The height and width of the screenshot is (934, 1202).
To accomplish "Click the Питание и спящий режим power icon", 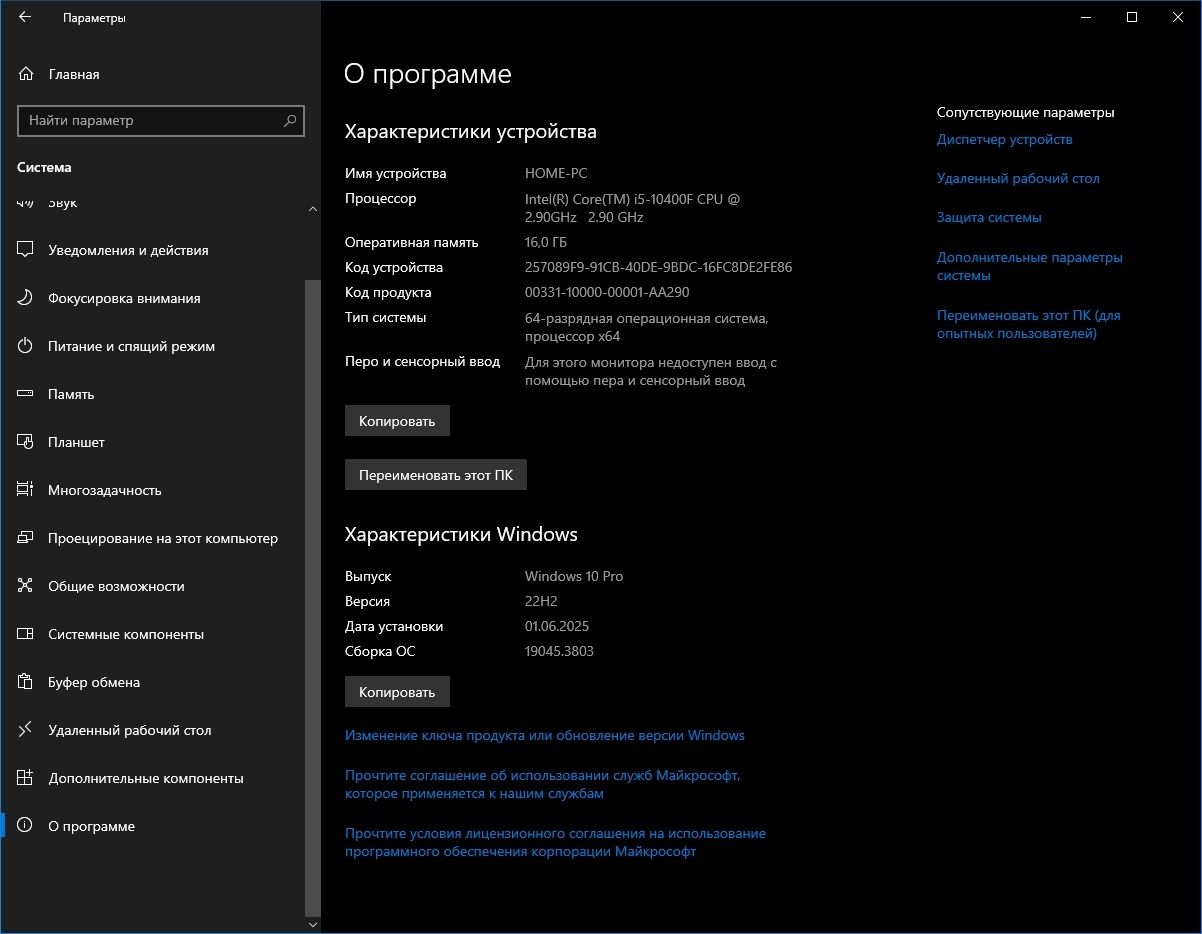I will click(x=26, y=346).
